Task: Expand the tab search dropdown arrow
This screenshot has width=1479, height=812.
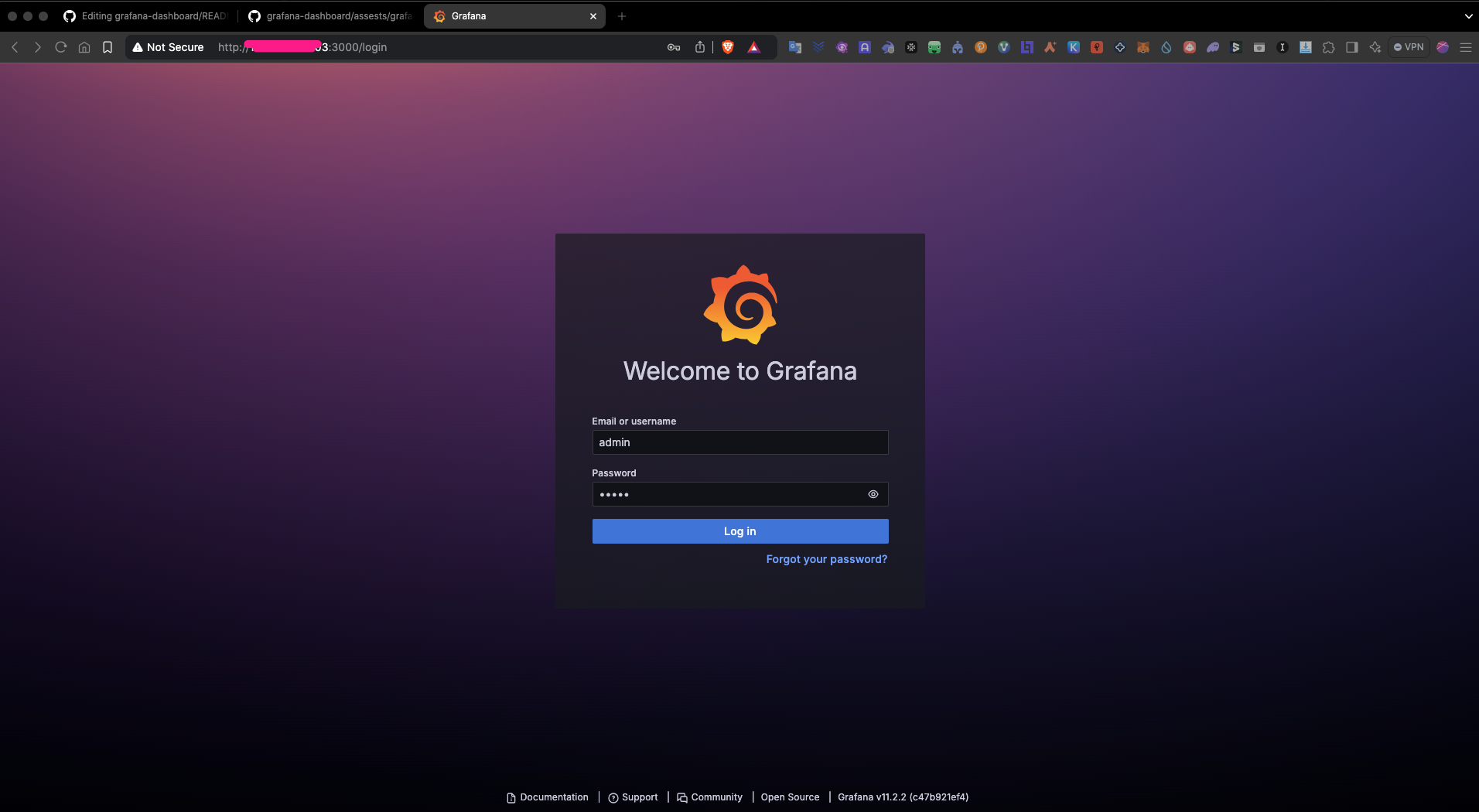Action: tap(1468, 16)
